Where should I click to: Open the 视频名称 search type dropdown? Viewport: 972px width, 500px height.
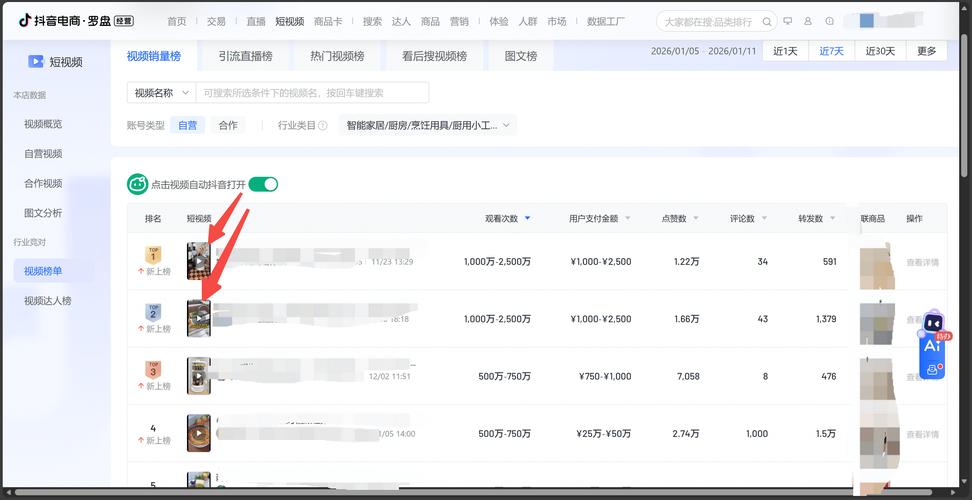161,93
